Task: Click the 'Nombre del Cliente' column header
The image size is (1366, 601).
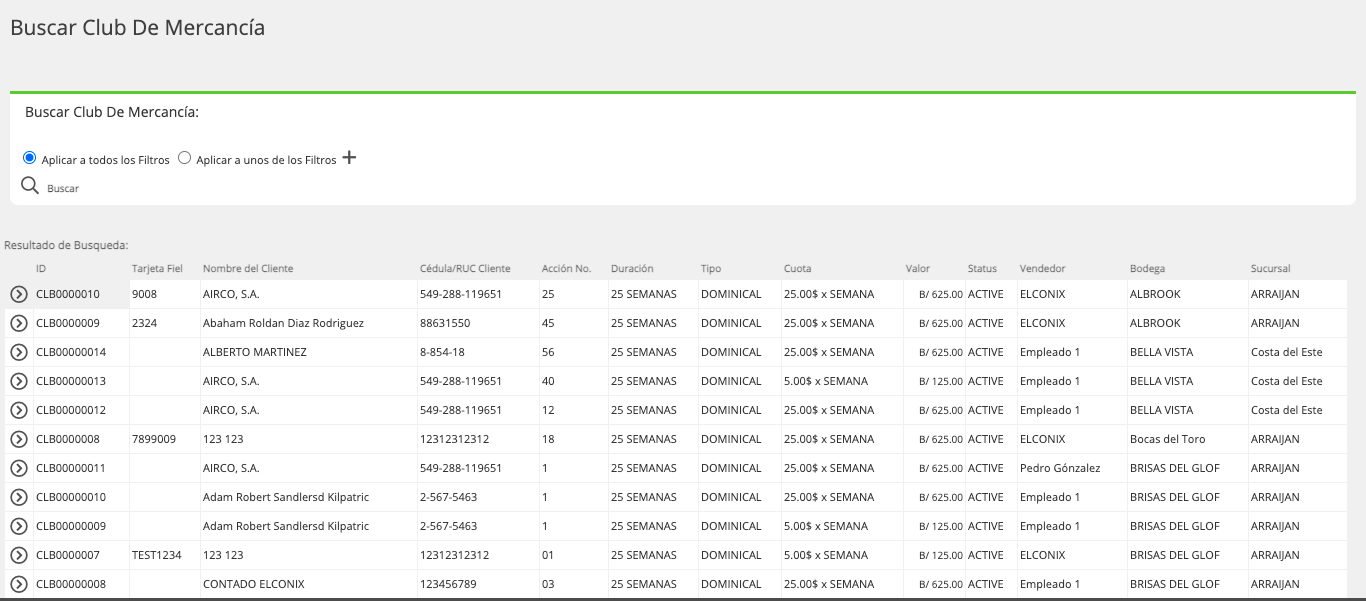Action: pyautogui.click(x=248, y=268)
